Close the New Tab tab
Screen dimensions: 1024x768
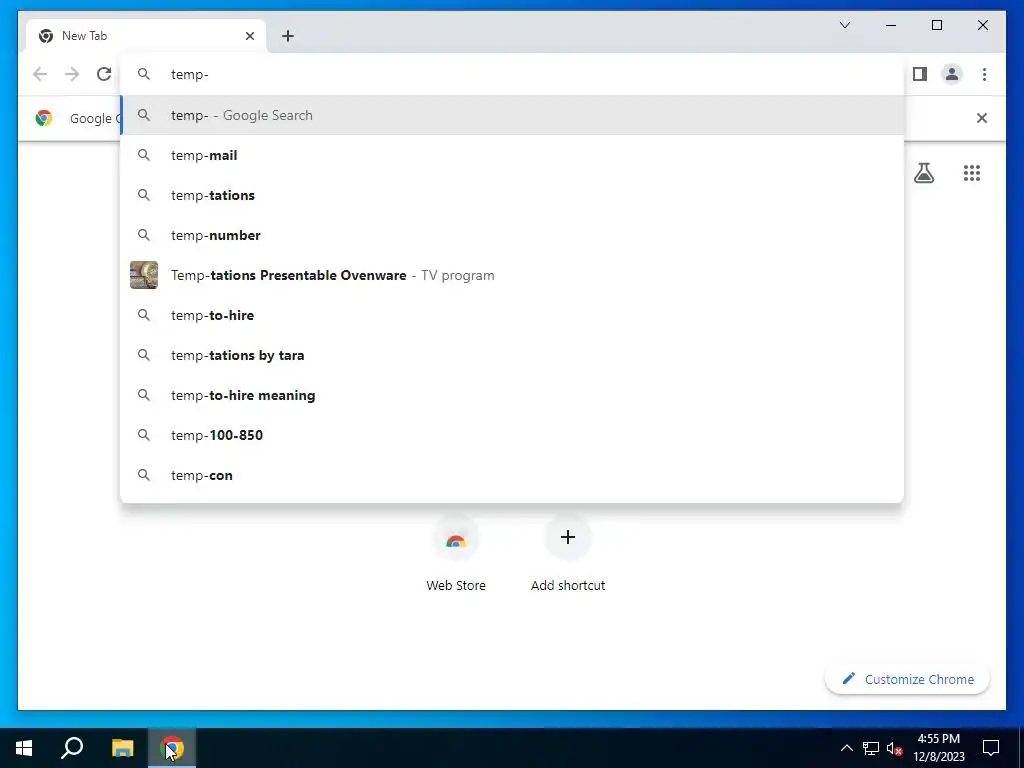pyautogui.click(x=249, y=36)
